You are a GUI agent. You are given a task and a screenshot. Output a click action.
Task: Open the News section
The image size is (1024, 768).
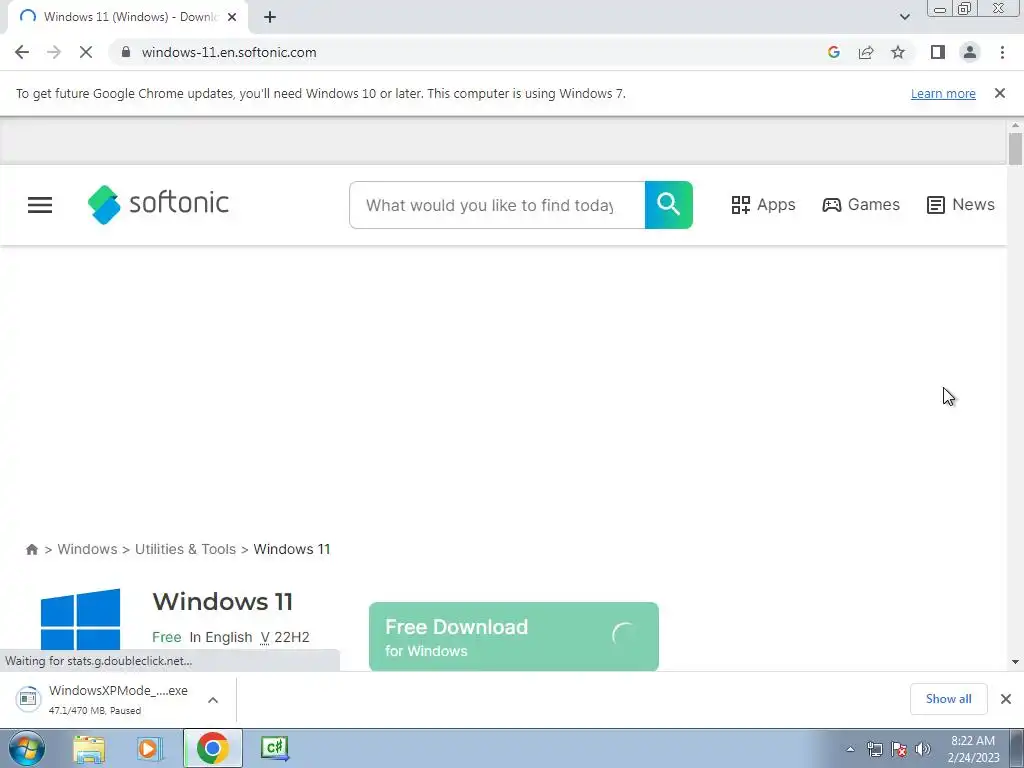(961, 204)
